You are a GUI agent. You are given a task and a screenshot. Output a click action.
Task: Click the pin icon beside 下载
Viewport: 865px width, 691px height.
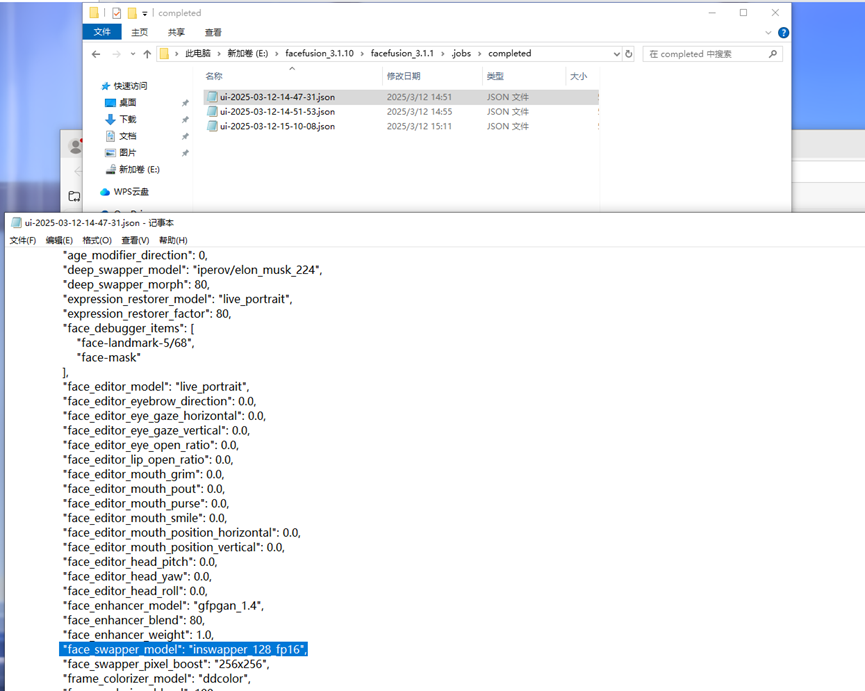185,120
